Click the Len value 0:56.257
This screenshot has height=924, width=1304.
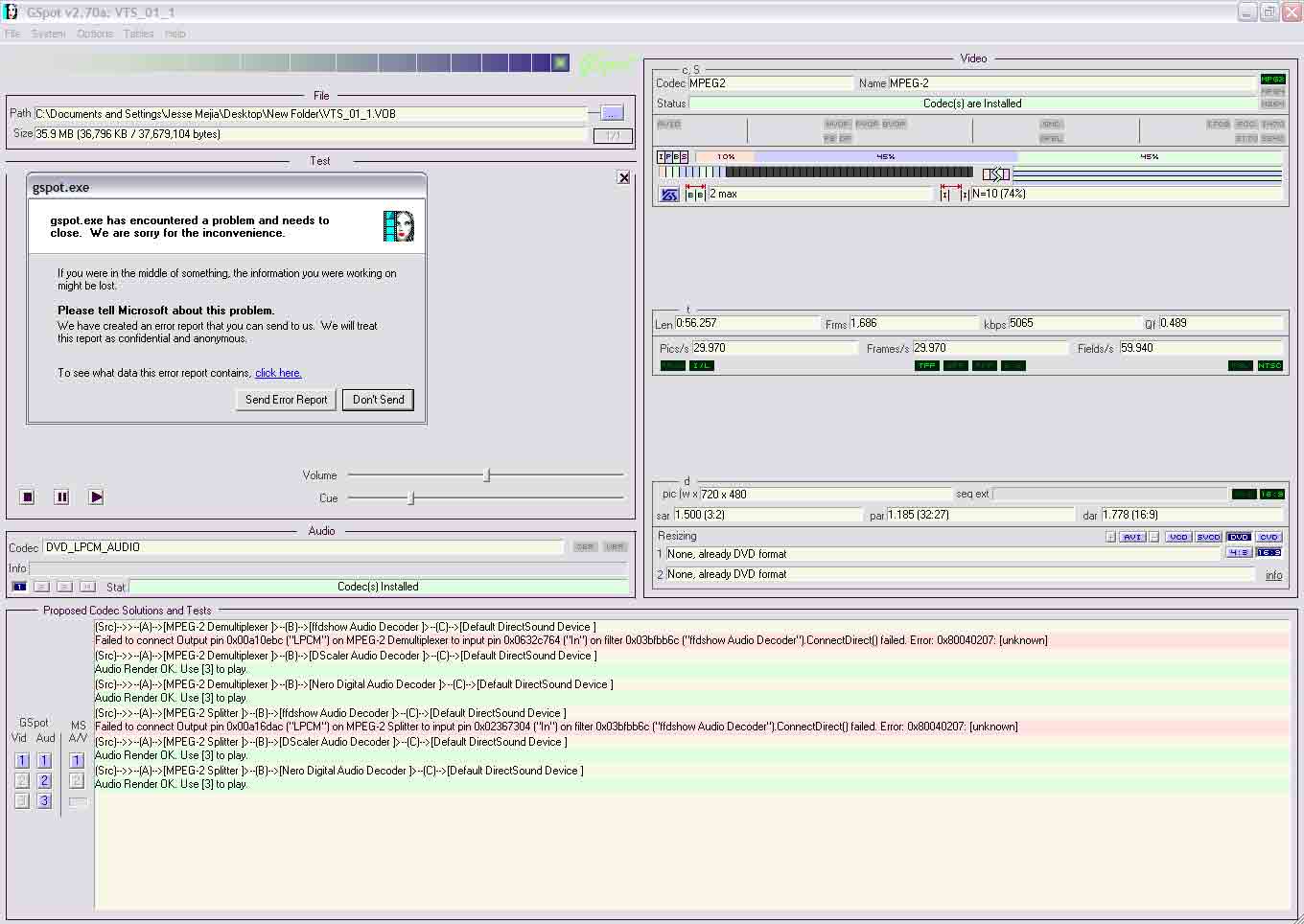point(747,323)
